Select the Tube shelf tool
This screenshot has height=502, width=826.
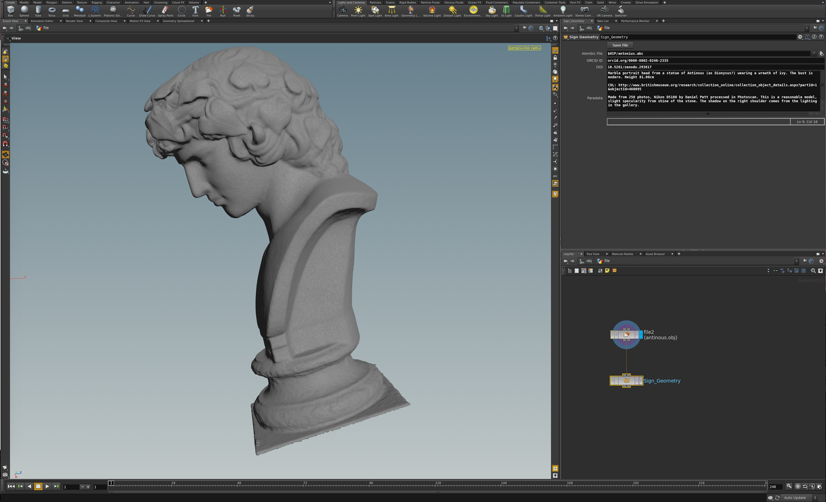click(x=38, y=11)
